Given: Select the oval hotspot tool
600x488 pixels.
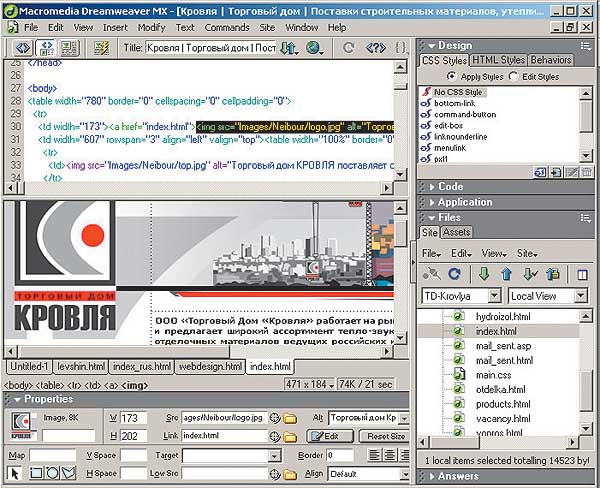Looking at the screenshot, I should [52, 473].
